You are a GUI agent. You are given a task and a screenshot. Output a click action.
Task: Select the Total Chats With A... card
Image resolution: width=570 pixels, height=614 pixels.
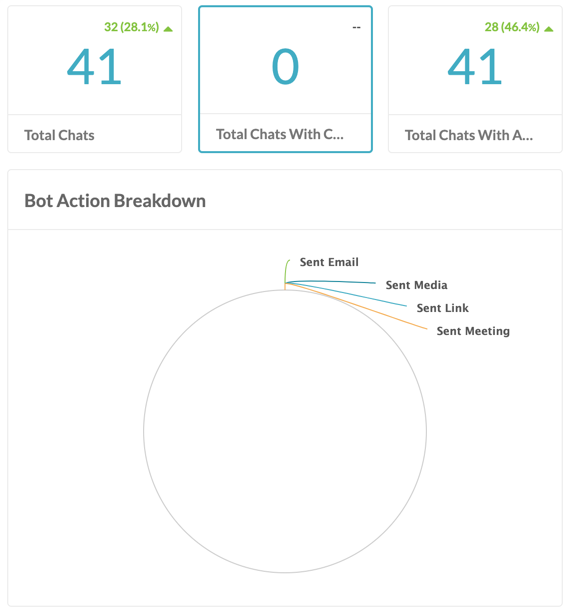coord(475,79)
